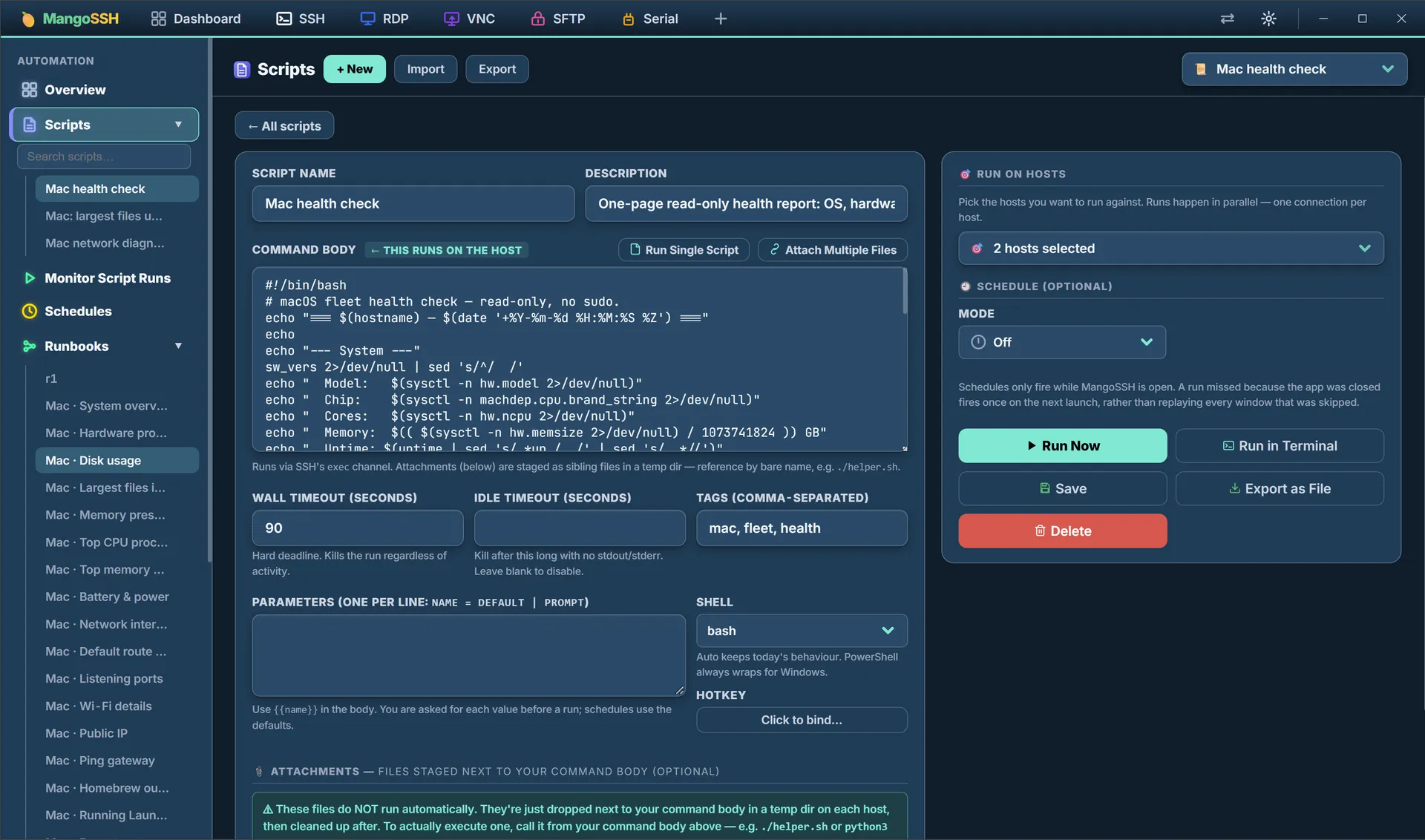Open the Dashboard tab

coord(195,19)
